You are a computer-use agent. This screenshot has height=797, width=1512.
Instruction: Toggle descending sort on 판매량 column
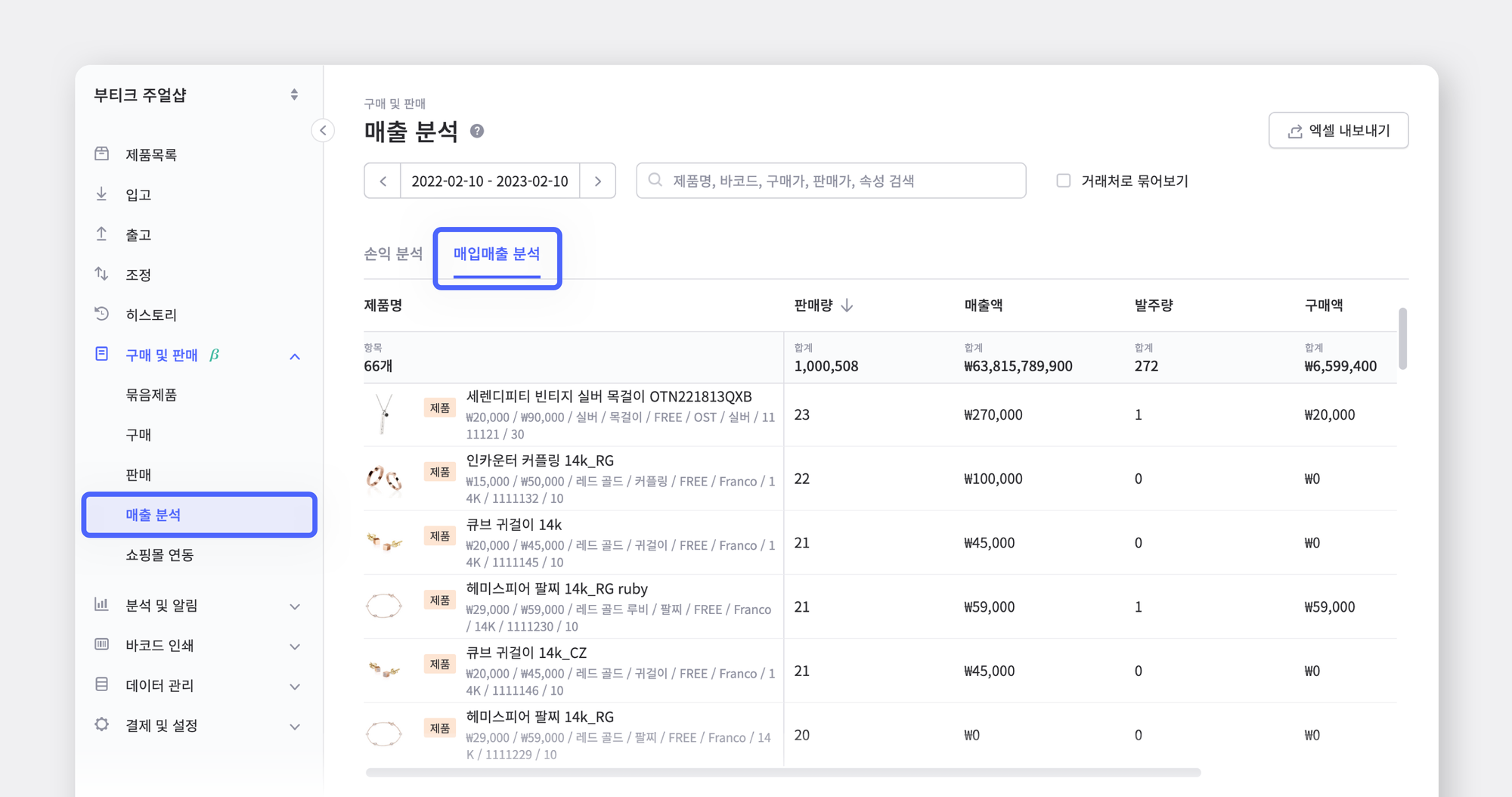tap(848, 306)
